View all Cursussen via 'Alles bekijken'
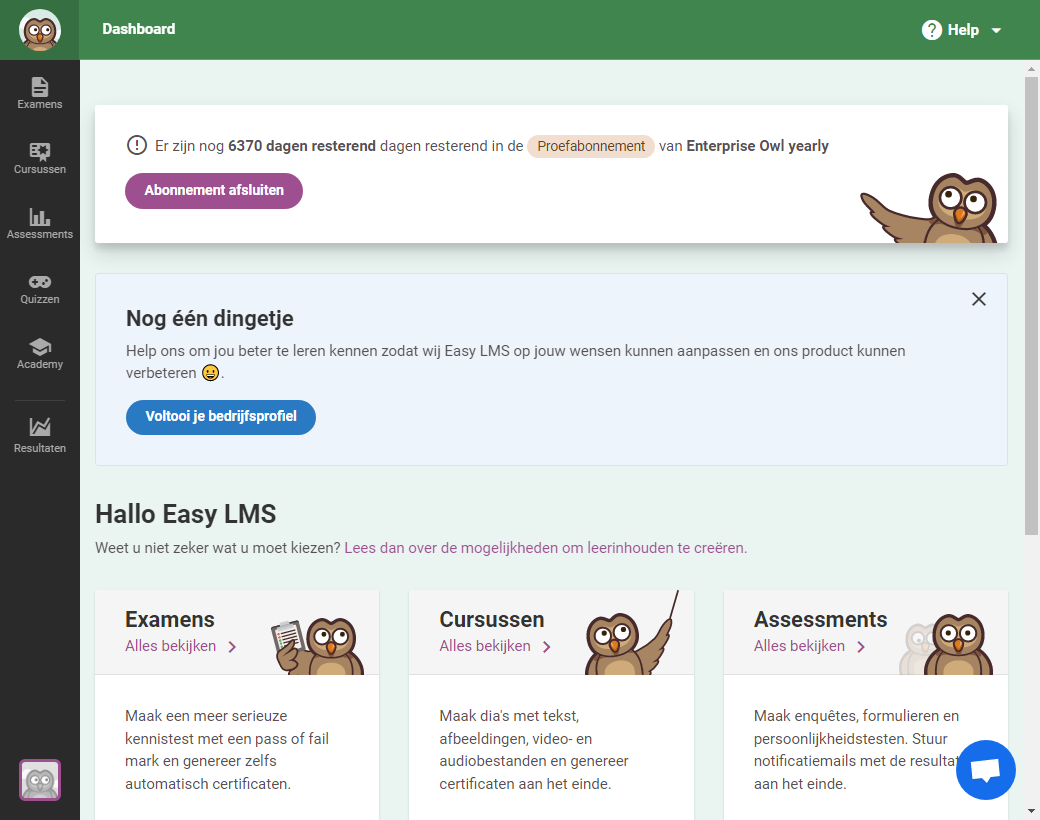 [485, 646]
